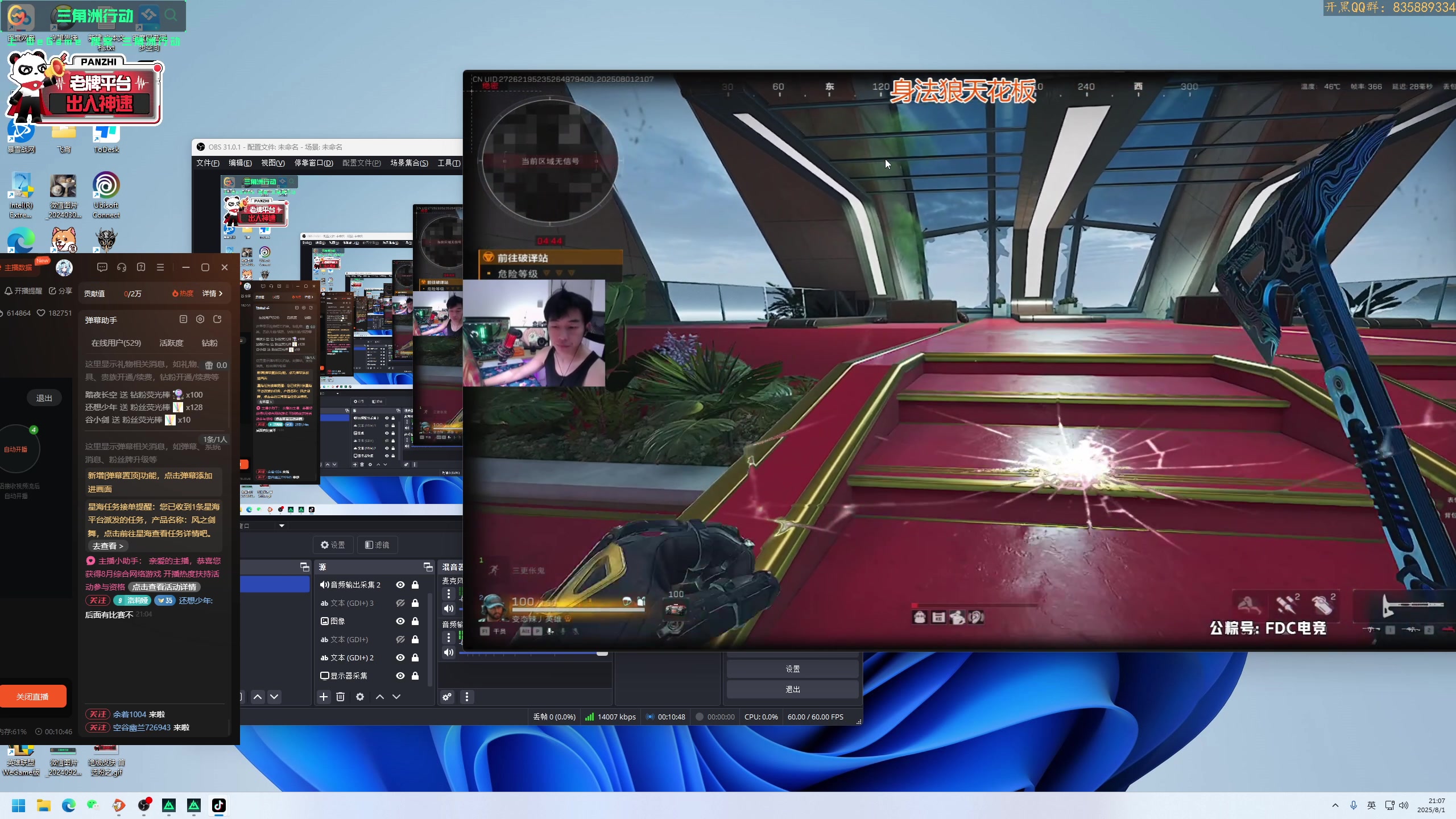Image resolution: width=1456 pixels, height=819 pixels.
Task: Unlock the 图像 source lock
Action: [x=415, y=621]
